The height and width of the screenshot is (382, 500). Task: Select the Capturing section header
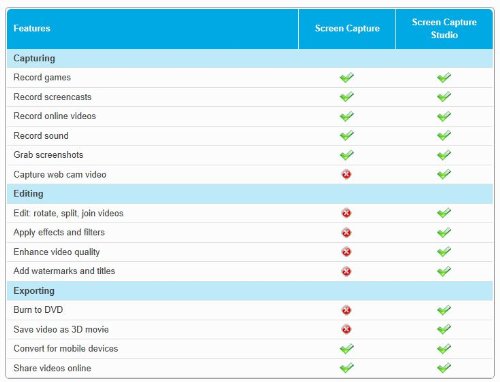point(250,59)
